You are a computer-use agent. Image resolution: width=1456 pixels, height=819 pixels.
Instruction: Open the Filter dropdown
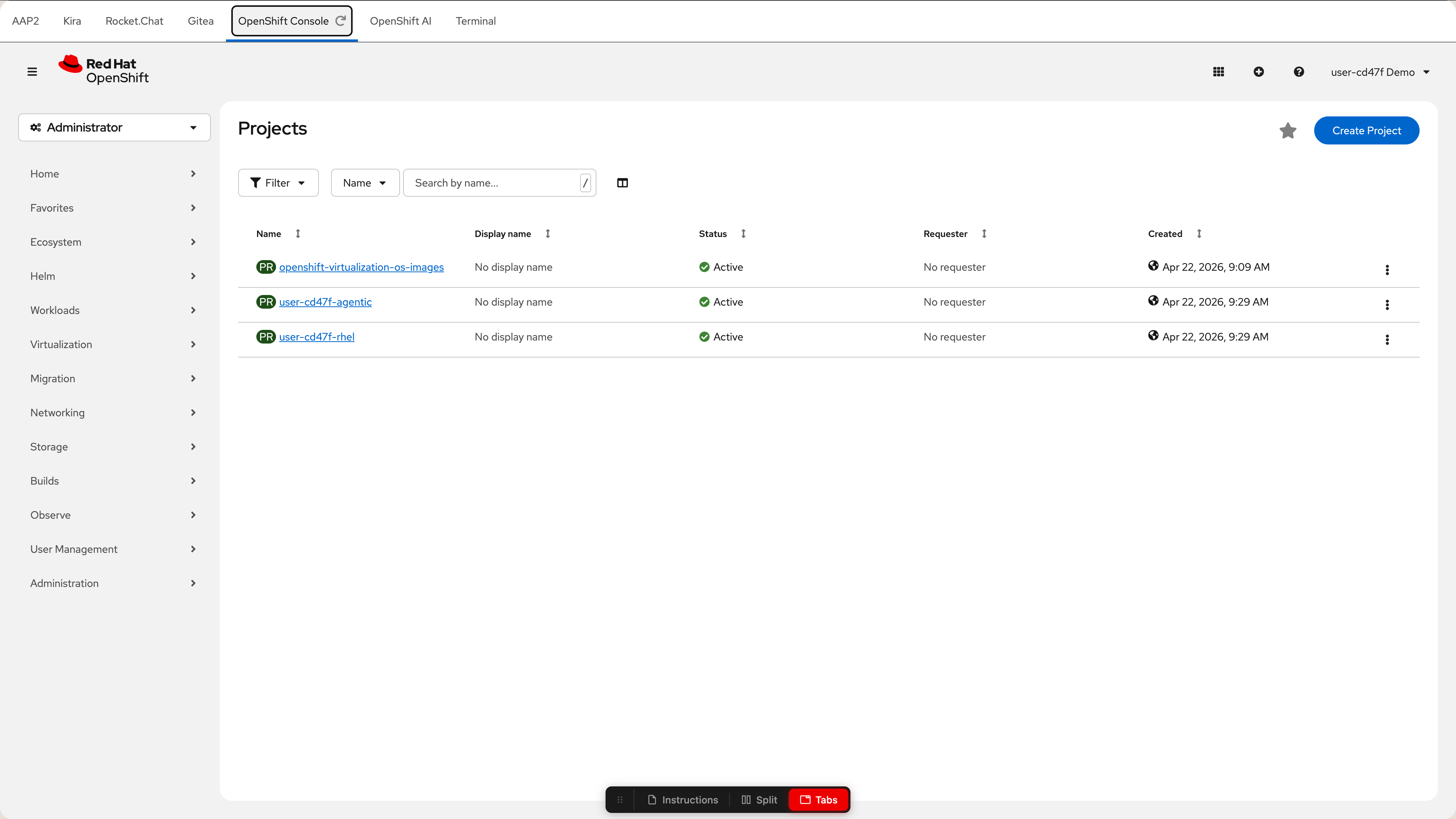(x=278, y=182)
